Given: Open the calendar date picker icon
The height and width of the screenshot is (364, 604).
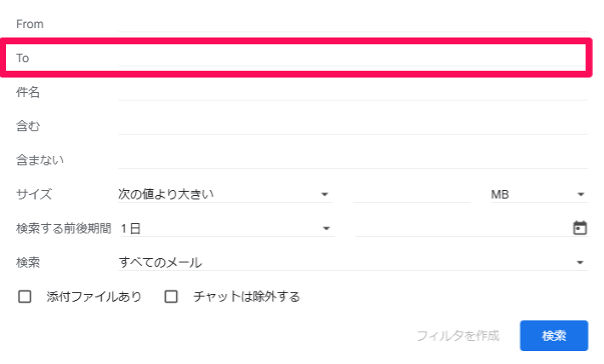Looking at the screenshot, I should point(580,228).
